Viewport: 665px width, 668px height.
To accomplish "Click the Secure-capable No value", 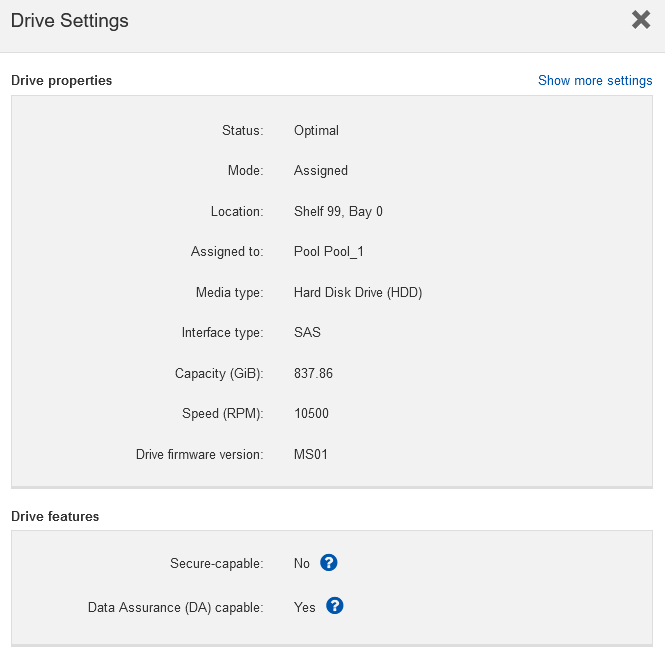I will tap(302, 564).
